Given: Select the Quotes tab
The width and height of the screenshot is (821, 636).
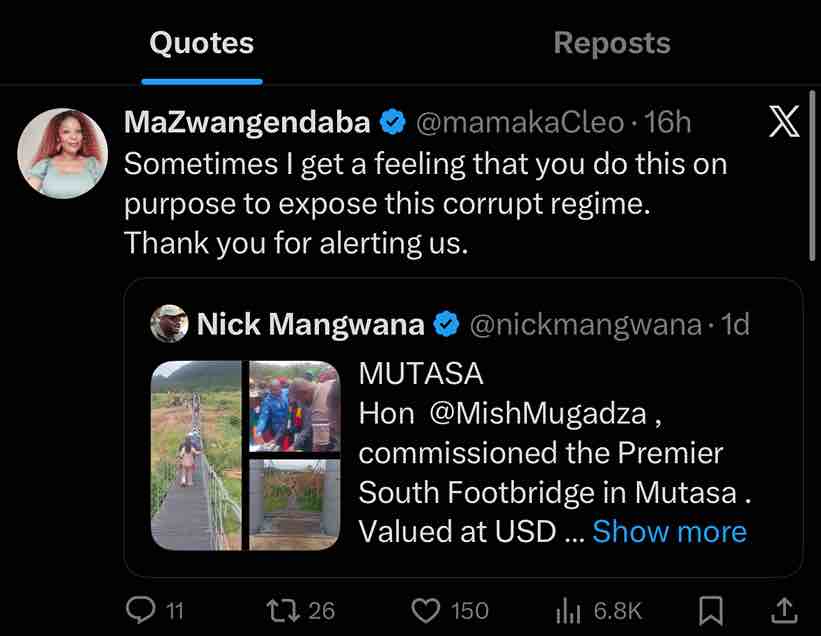Looking at the screenshot, I should tap(201, 44).
